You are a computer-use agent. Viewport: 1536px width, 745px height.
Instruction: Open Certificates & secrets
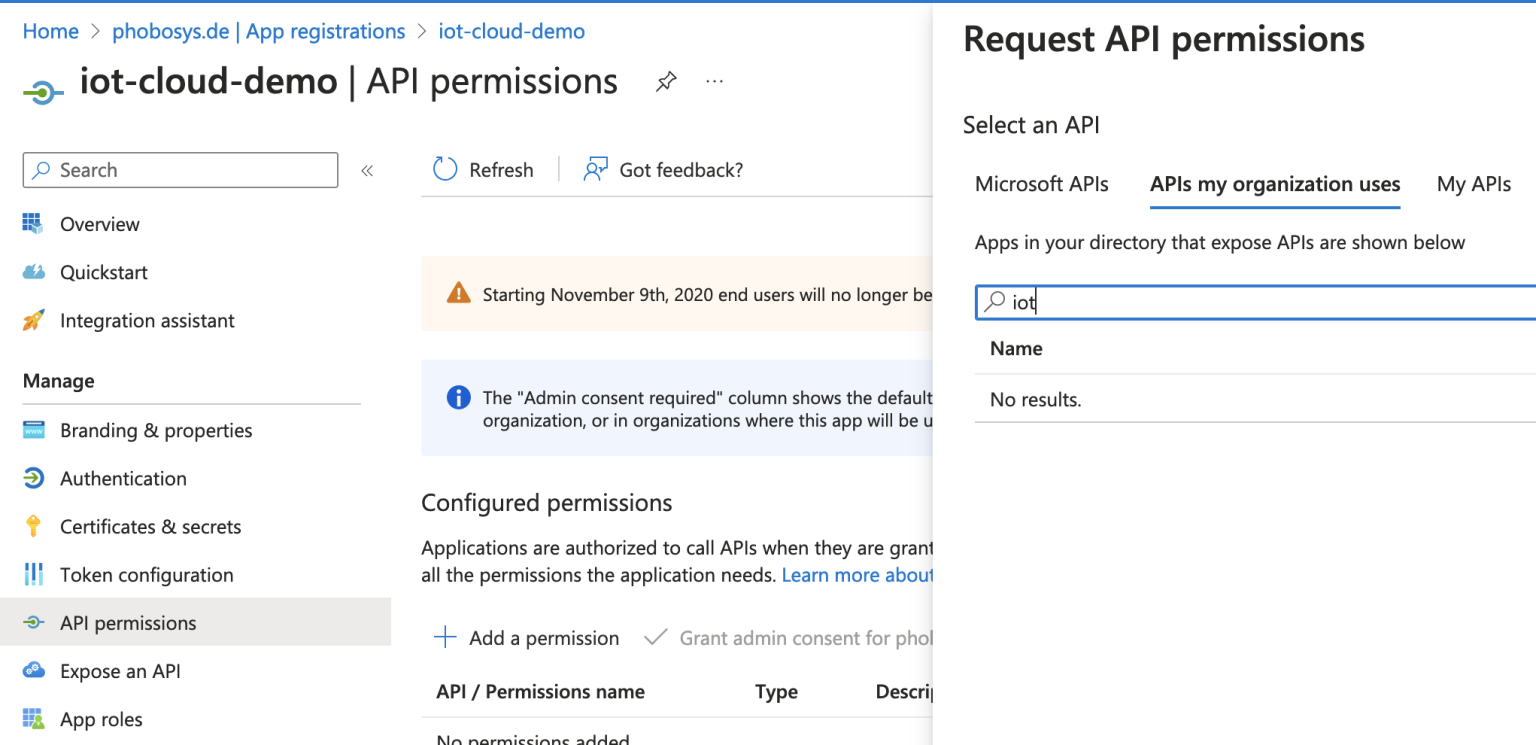151,526
